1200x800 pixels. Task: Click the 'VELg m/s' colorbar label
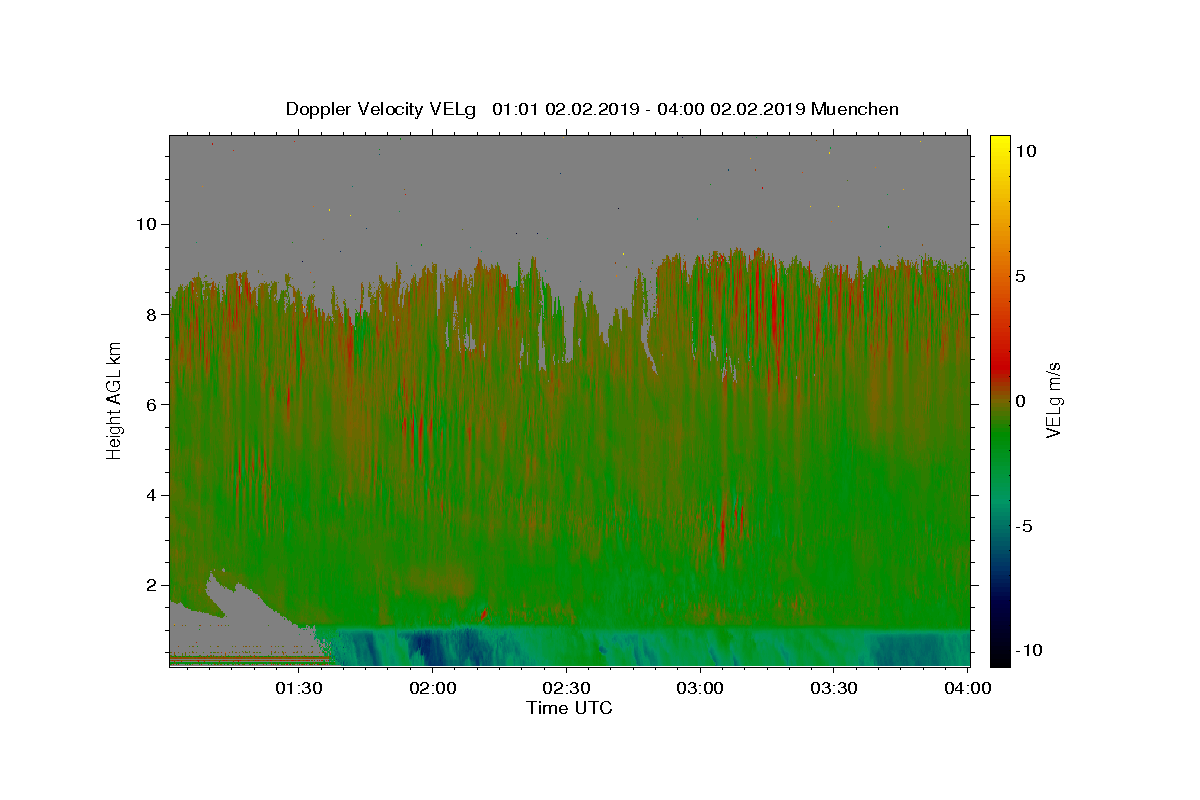[1053, 400]
